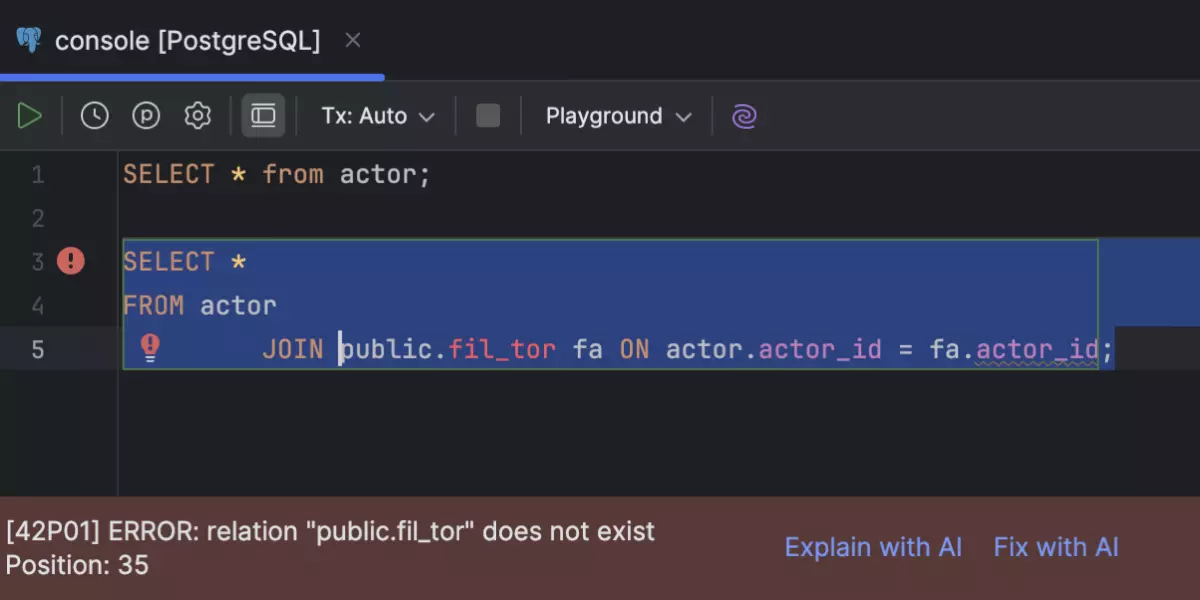
Task: Show quick-fix bulb on line 5
Action: [150, 347]
